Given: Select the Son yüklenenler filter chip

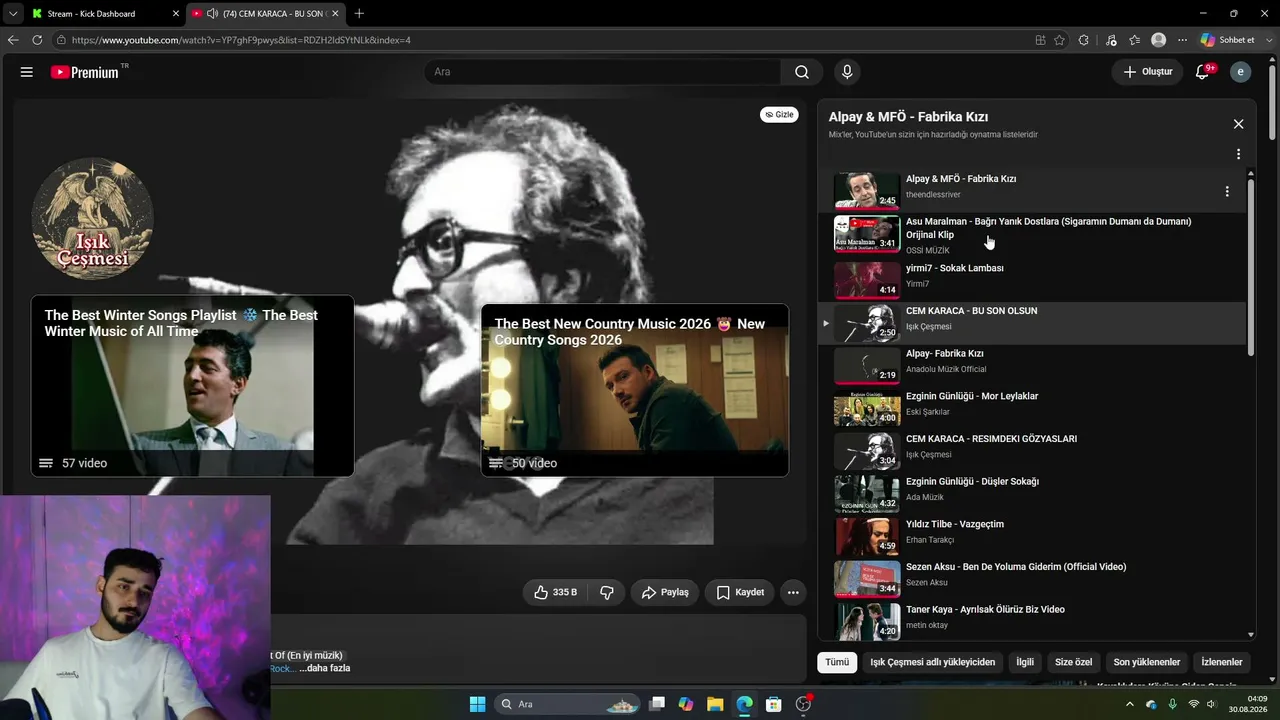Looking at the screenshot, I should 1147,662.
